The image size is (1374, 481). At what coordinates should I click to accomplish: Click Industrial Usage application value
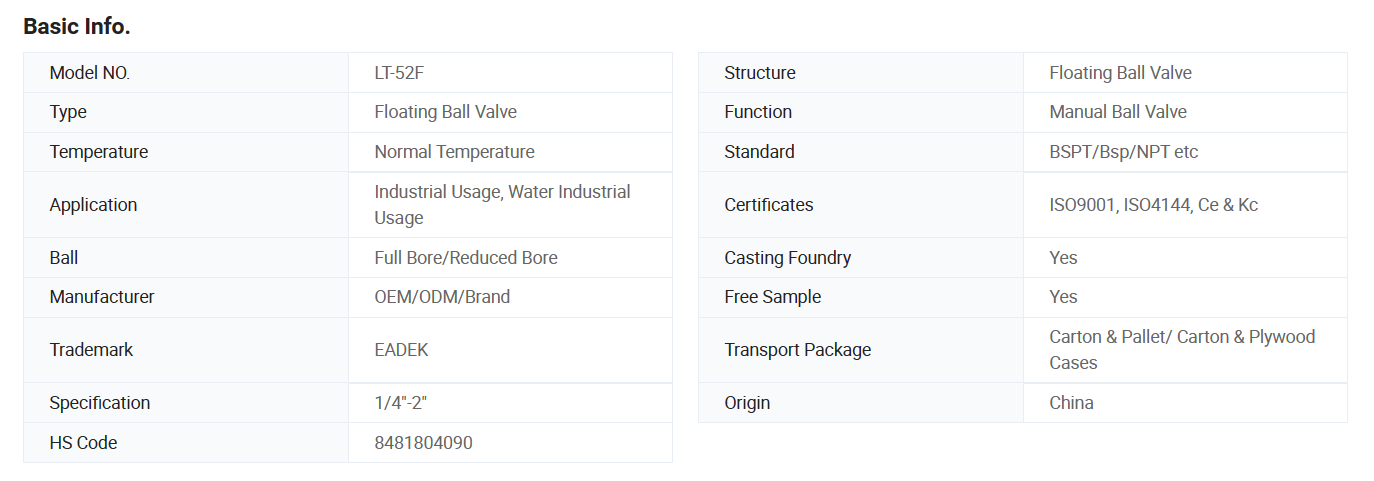[x=502, y=204]
